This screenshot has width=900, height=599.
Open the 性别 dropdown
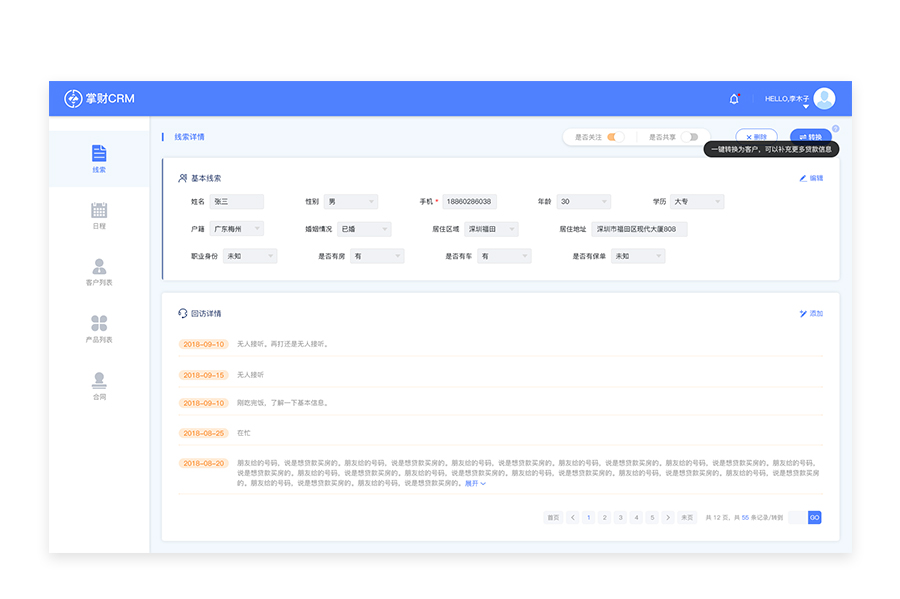pyautogui.click(x=350, y=202)
